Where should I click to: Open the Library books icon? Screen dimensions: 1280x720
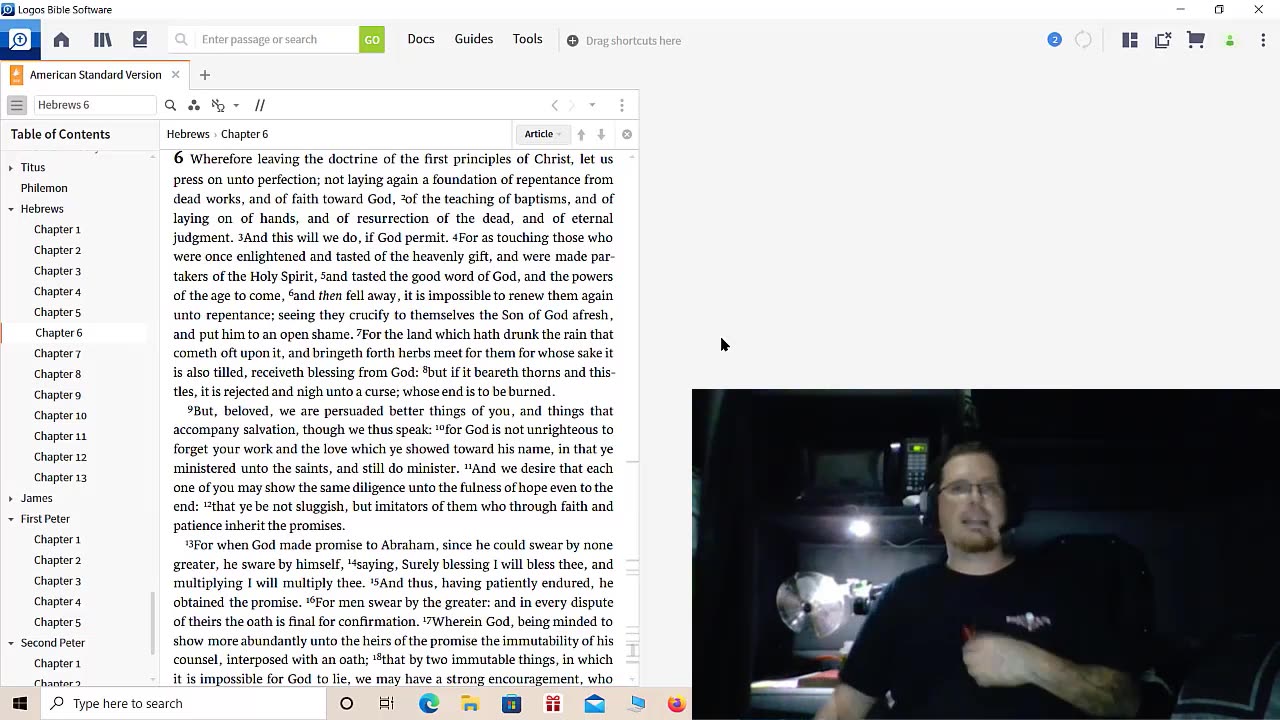coord(102,40)
